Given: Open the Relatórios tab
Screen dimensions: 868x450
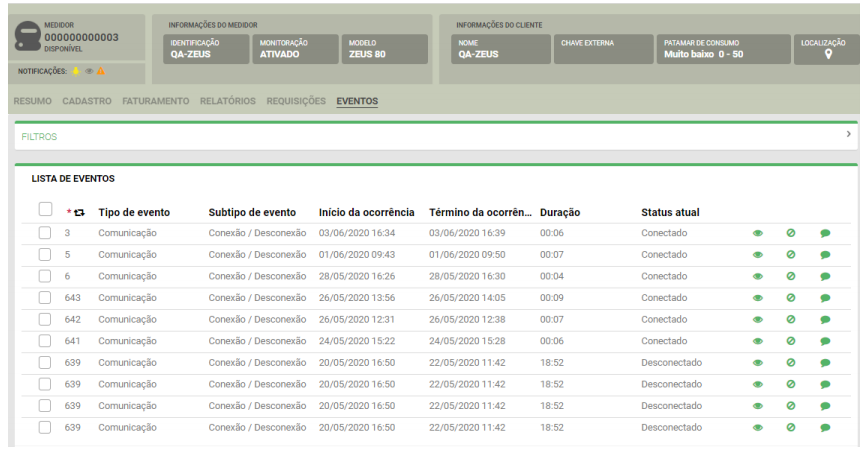Looking at the screenshot, I should pyautogui.click(x=227, y=101).
